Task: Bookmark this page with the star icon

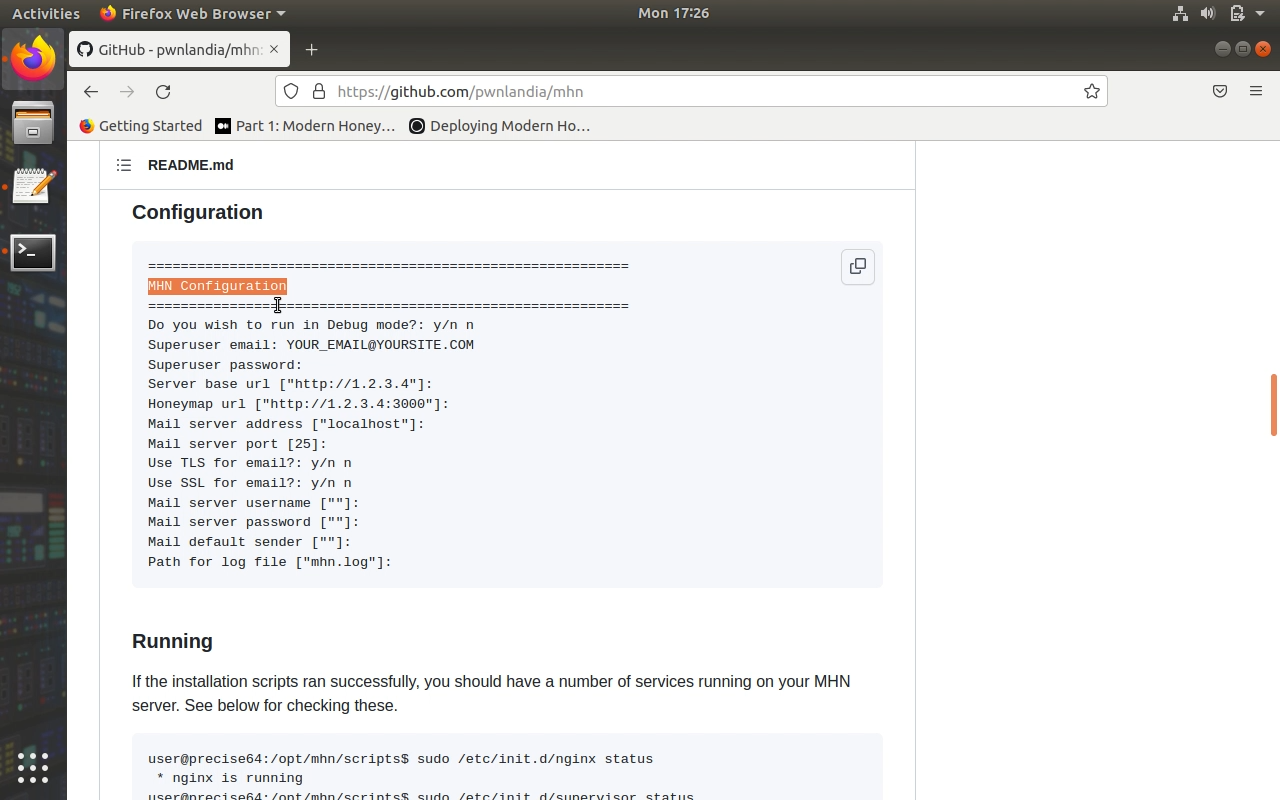Action: pyautogui.click(x=1091, y=91)
